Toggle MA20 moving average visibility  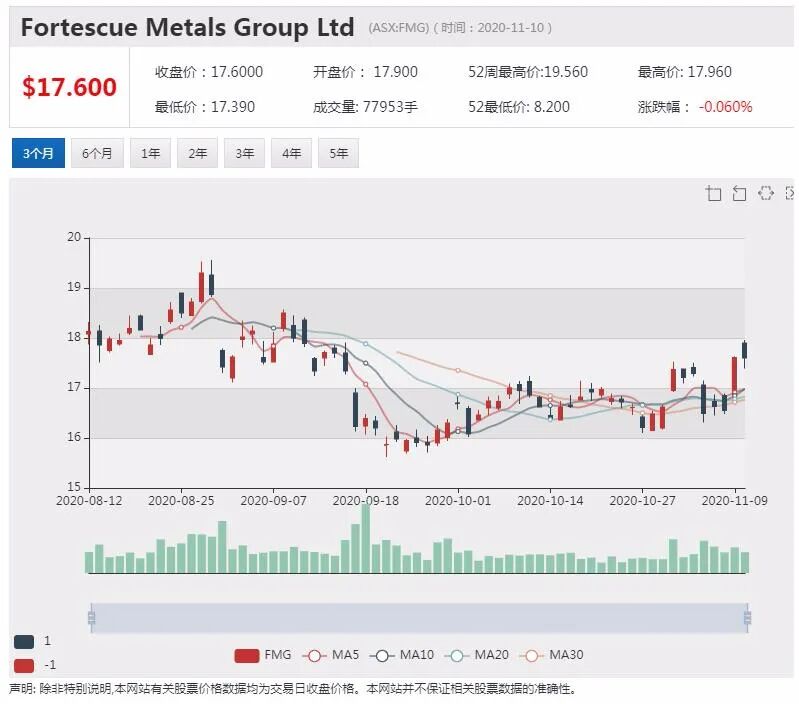pyautogui.click(x=476, y=655)
